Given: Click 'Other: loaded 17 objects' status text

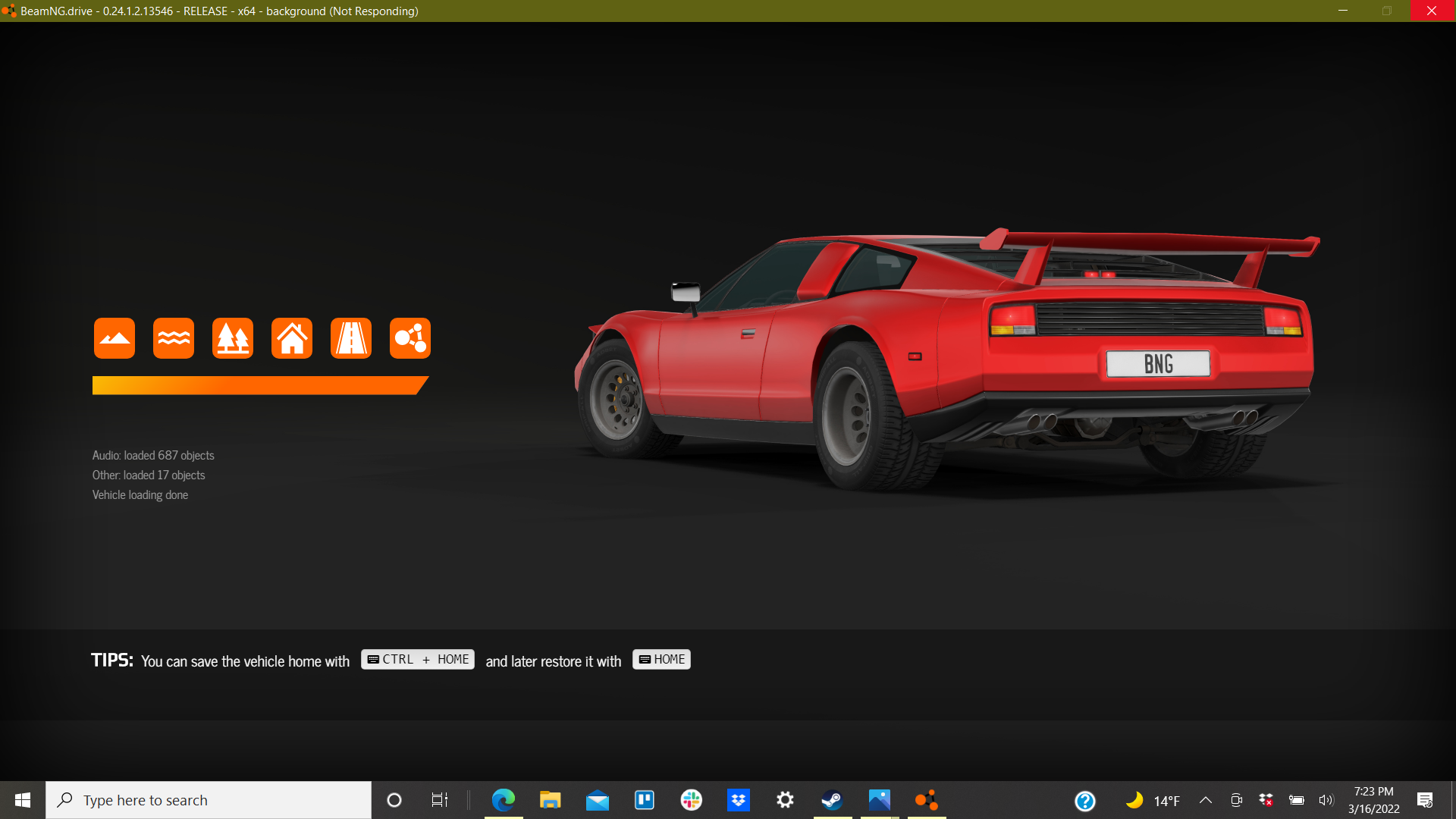Looking at the screenshot, I should tap(149, 475).
